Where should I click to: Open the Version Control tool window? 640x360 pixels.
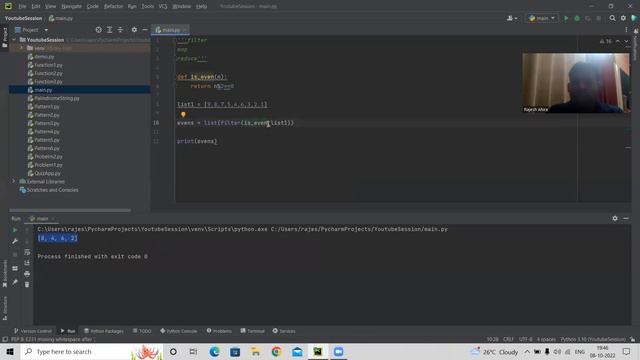[33, 331]
